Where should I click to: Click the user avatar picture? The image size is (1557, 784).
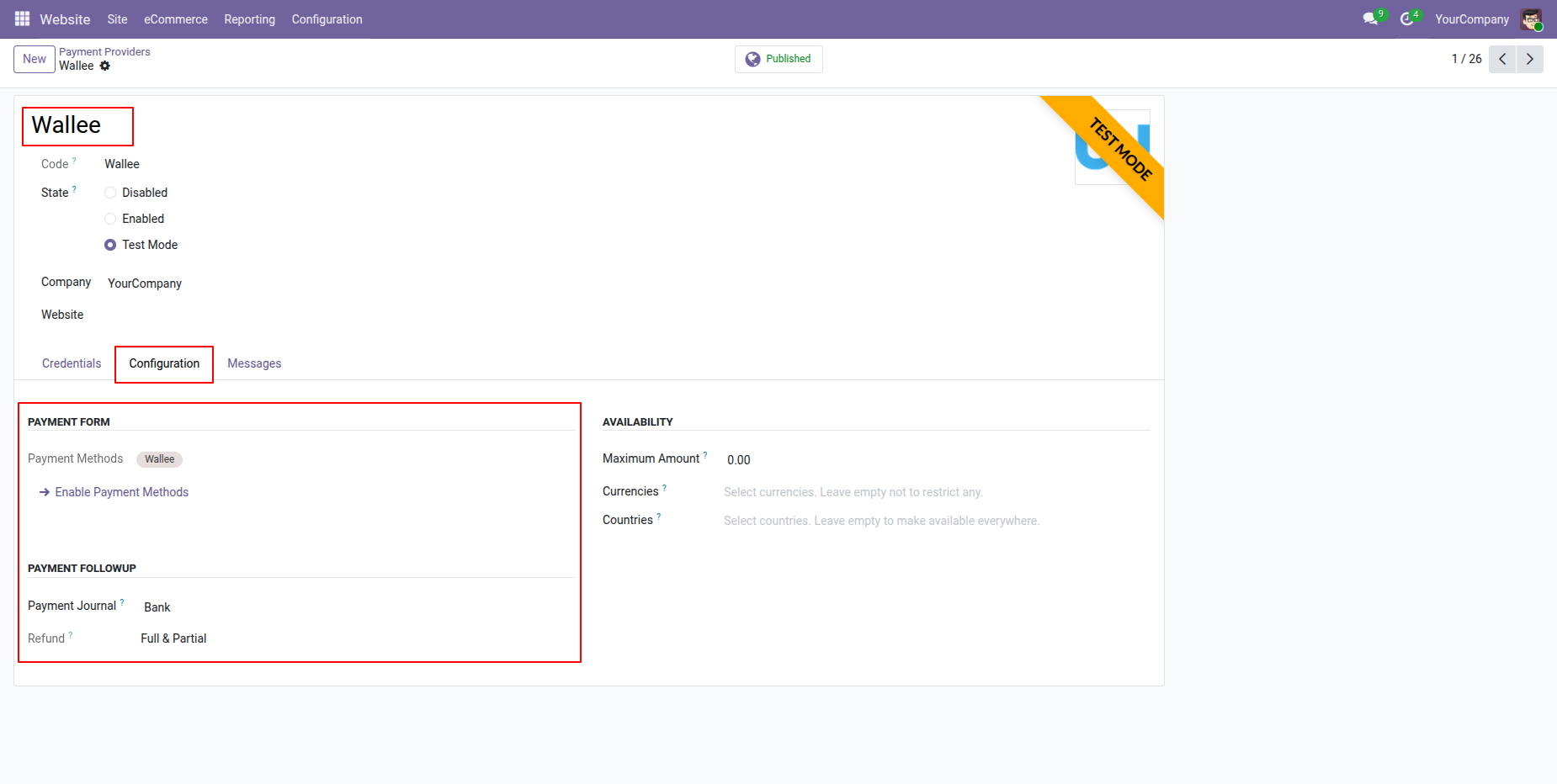click(x=1531, y=19)
